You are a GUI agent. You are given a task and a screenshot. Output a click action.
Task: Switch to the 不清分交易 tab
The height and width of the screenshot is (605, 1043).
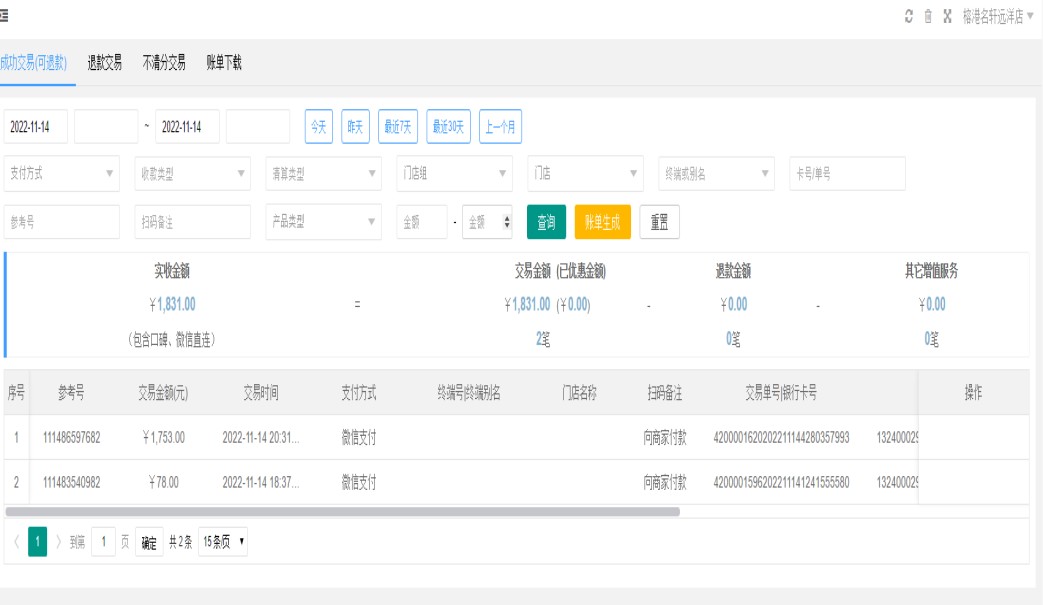pos(164,63)
